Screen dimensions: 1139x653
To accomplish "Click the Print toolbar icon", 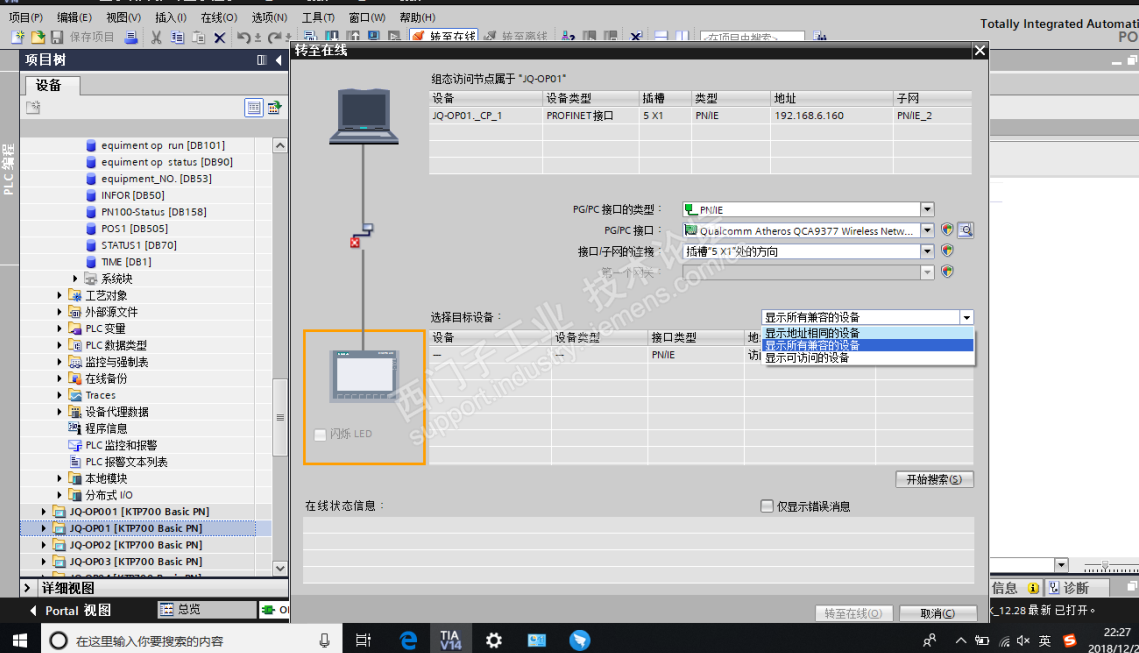I will coord(131,37).
